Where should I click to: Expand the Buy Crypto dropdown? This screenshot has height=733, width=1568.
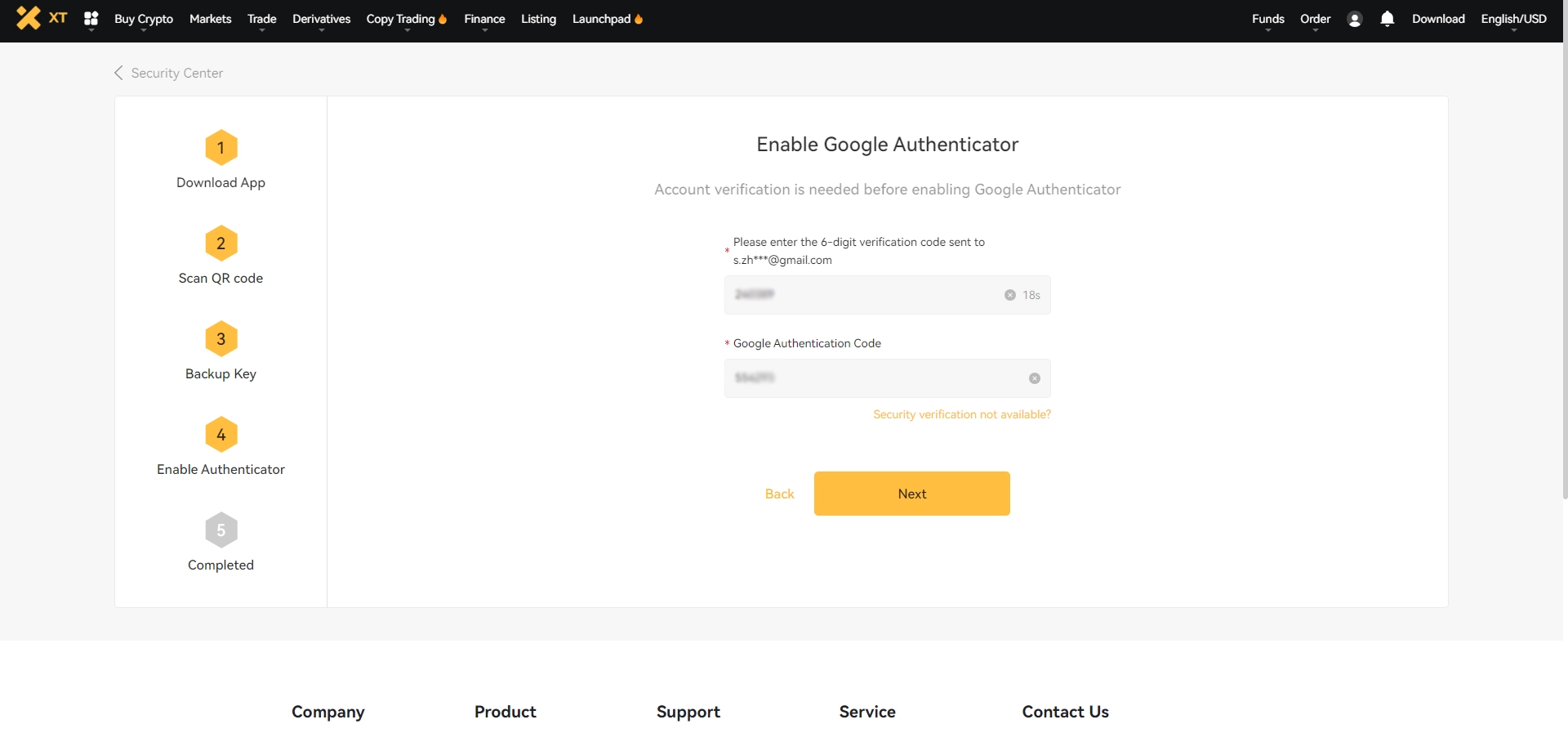pos(144,19)
